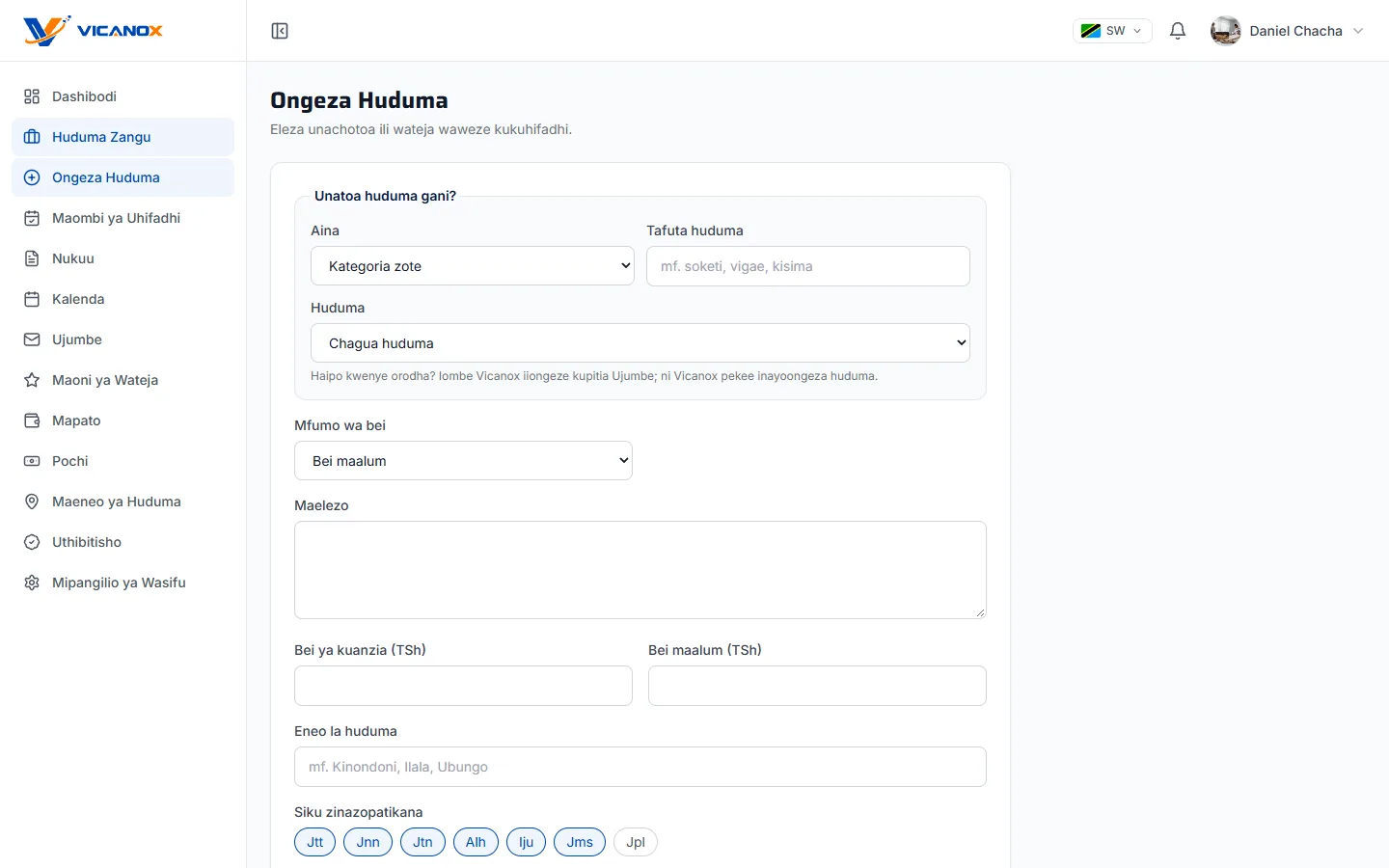Click the Ujumbe envelope icon

point(32,339)
